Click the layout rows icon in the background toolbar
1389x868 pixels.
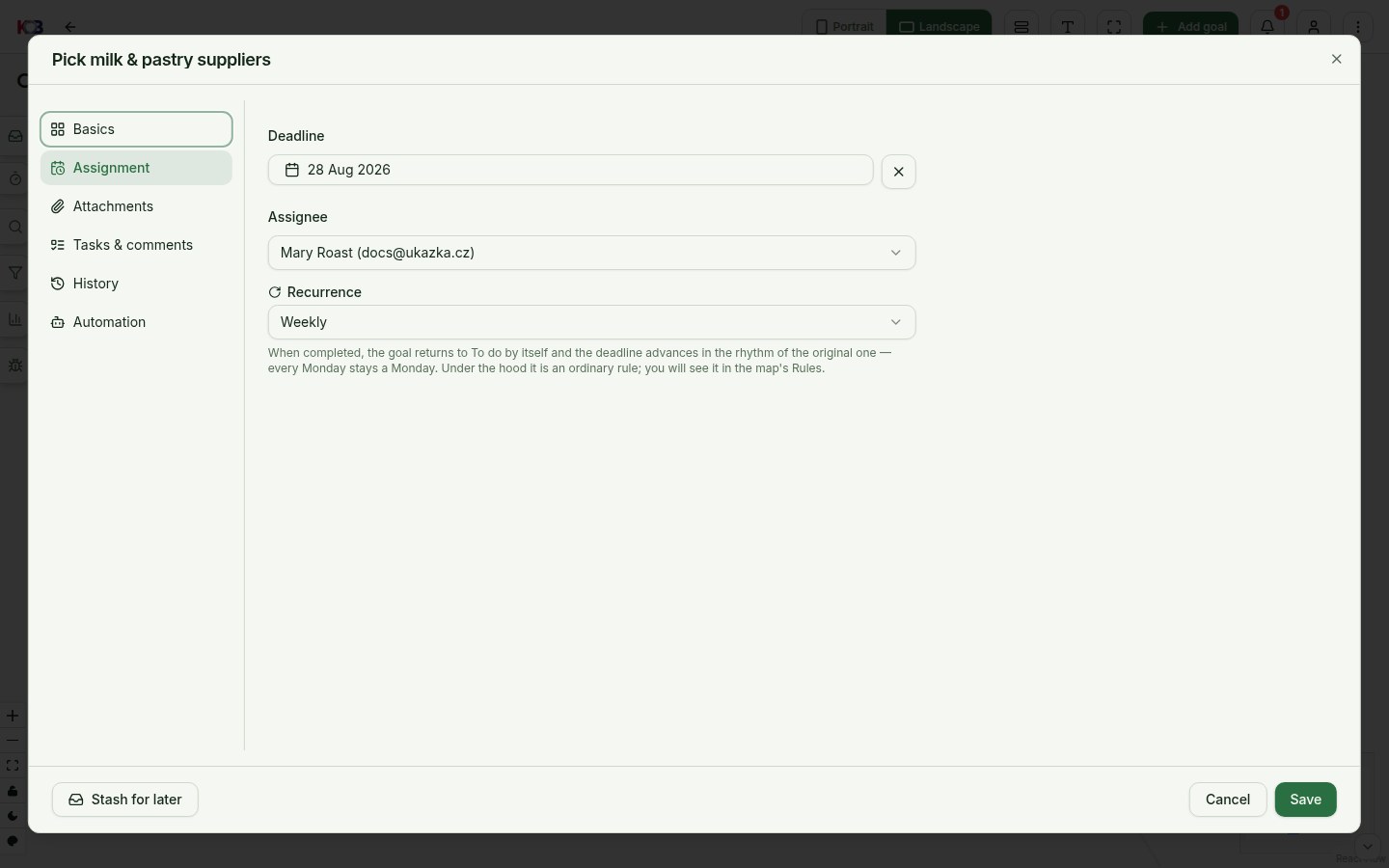1021,26
